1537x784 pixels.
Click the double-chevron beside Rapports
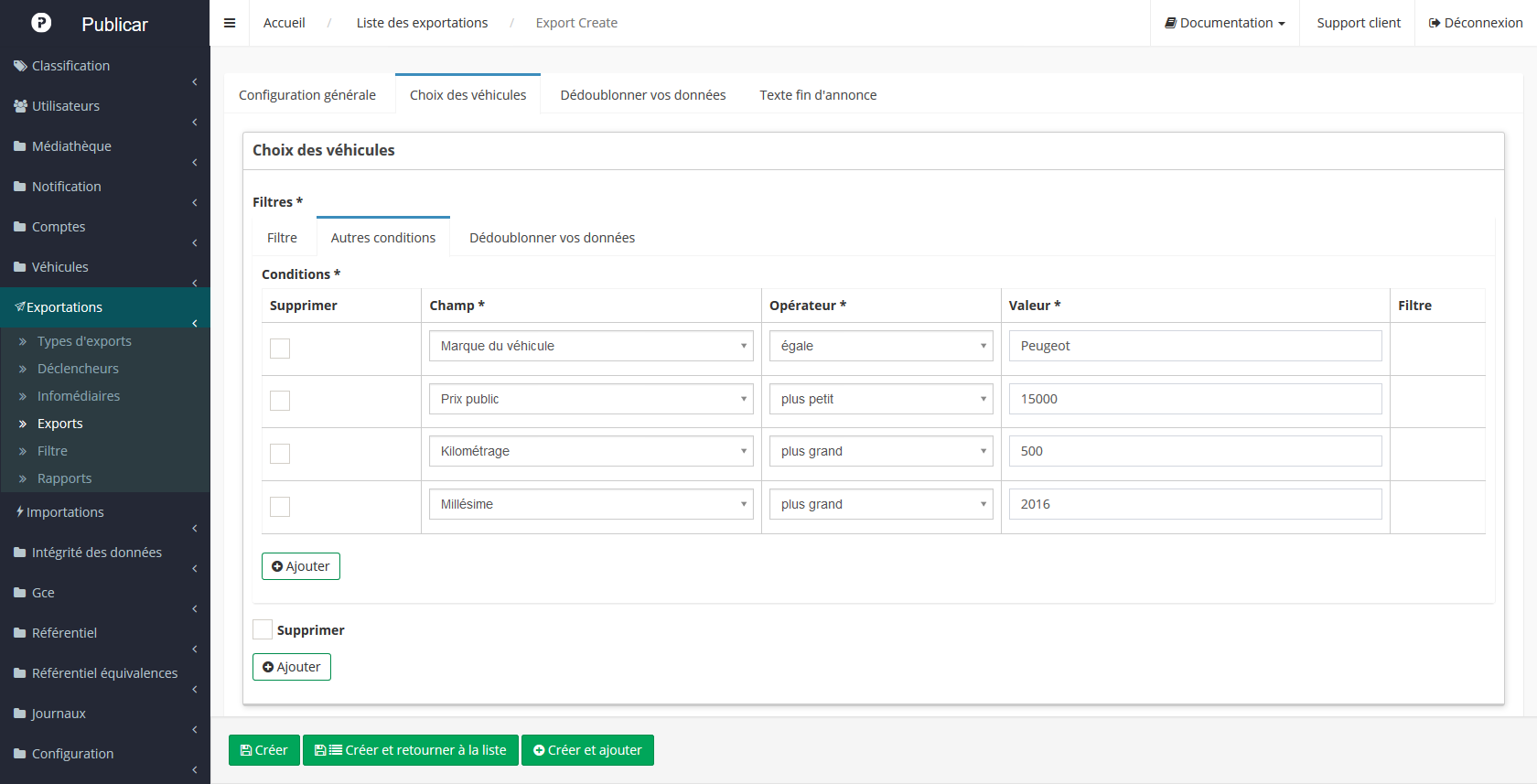(23, 478)
